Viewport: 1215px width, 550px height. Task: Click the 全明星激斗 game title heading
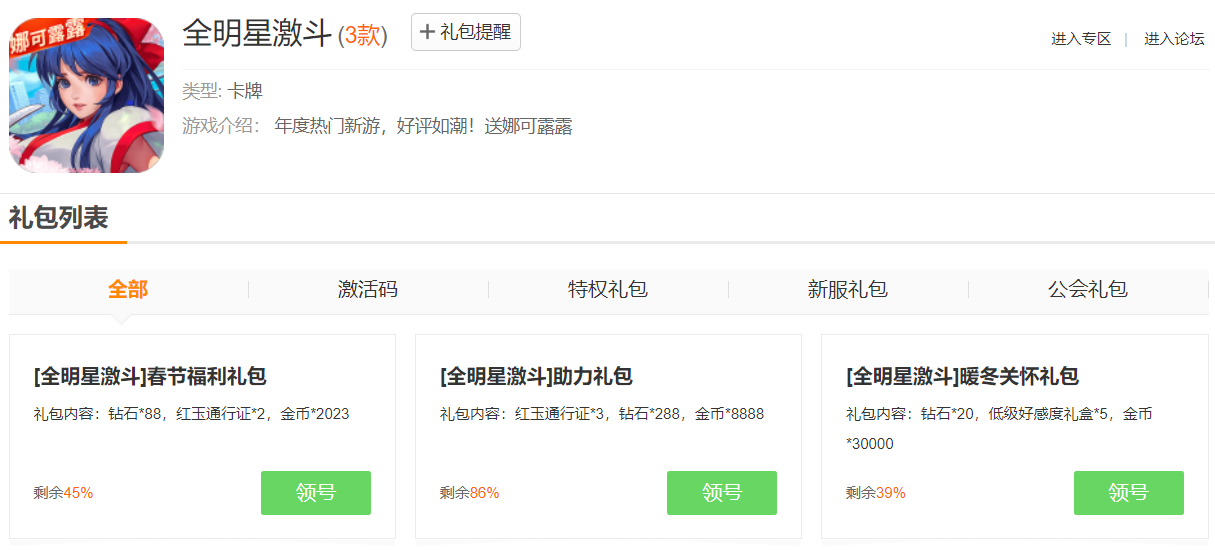pyautogui.click(x=257, y=33)
